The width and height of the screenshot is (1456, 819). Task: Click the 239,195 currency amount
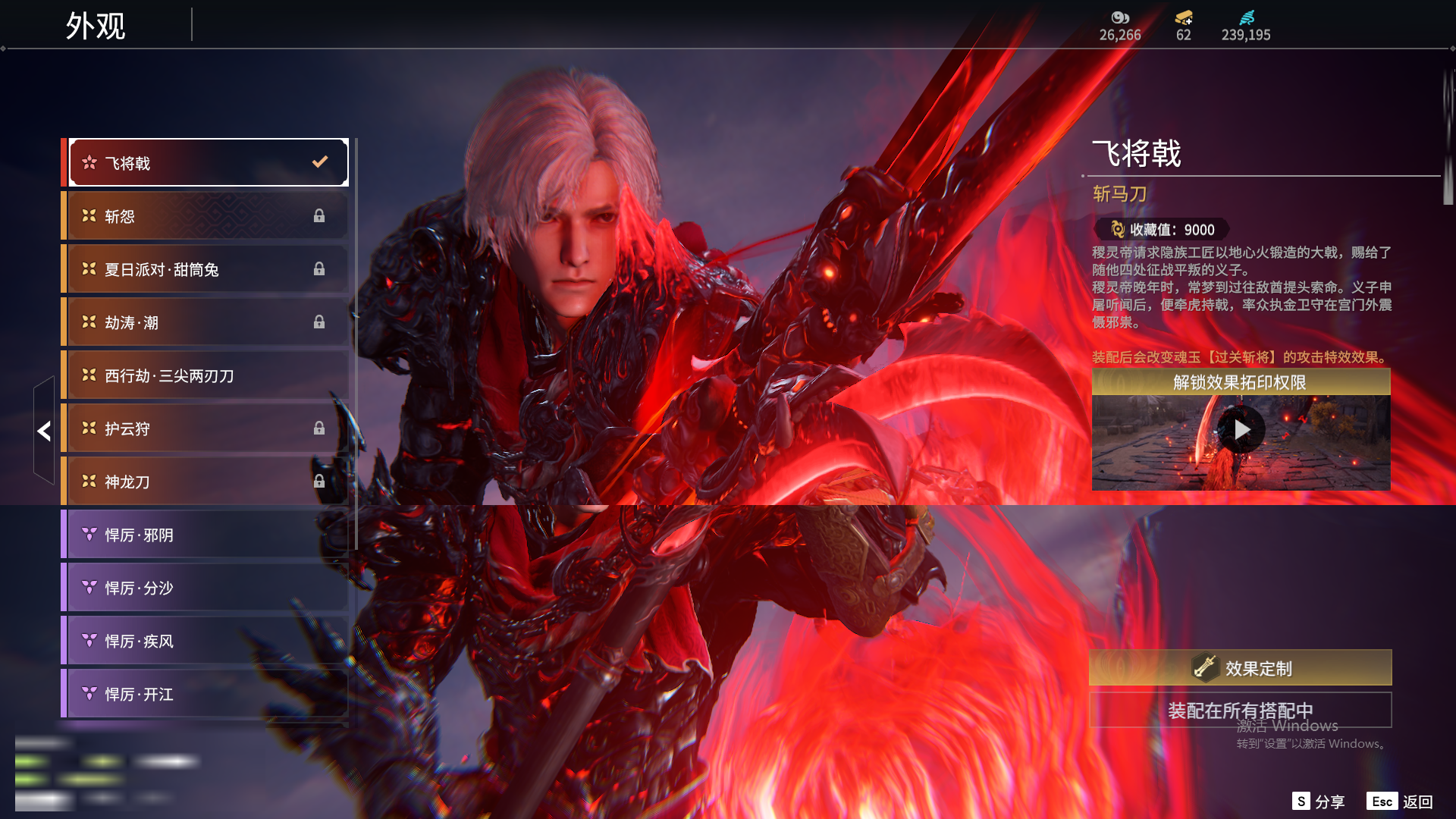pos(1246,35)
